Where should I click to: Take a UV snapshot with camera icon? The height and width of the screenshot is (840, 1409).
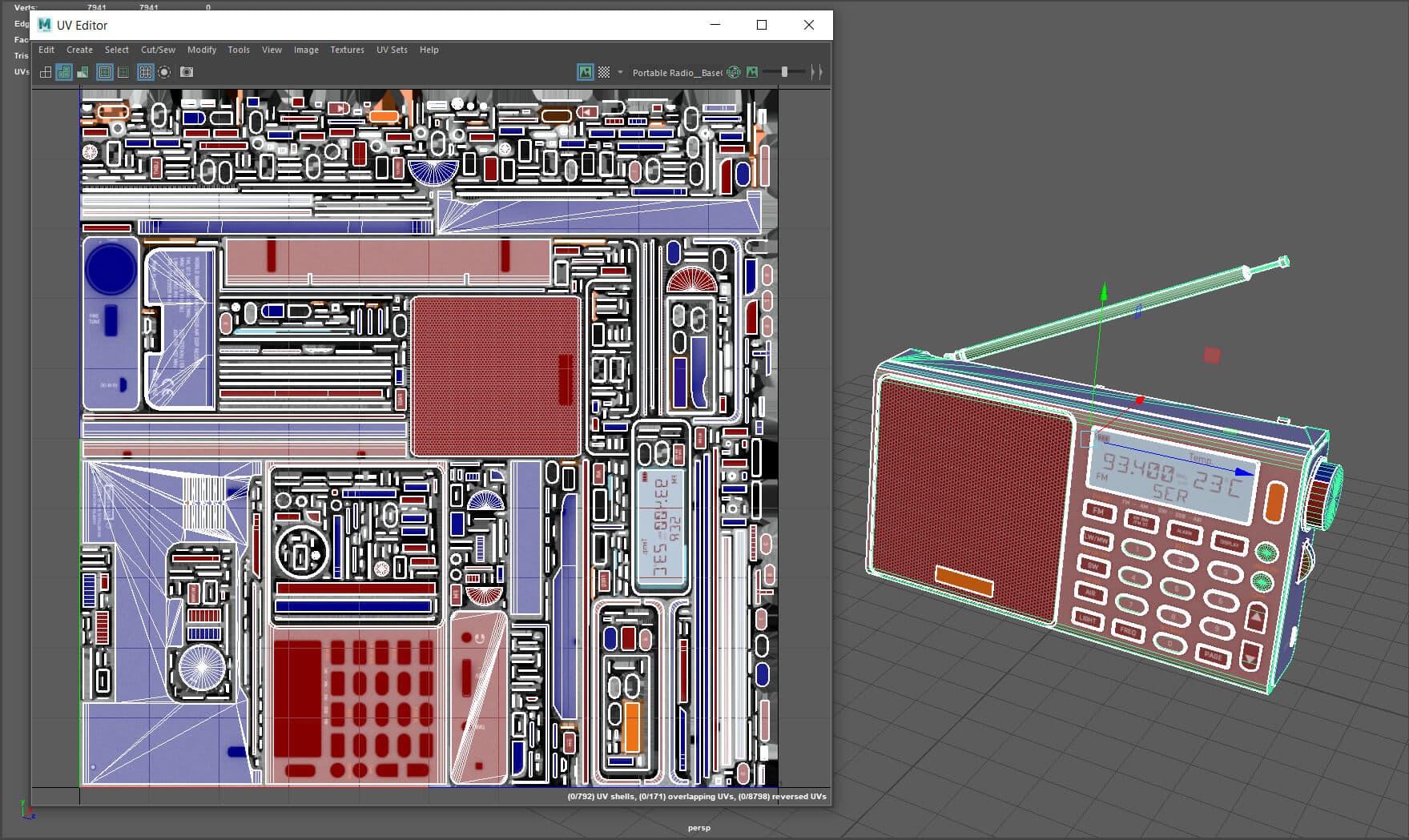187,72
